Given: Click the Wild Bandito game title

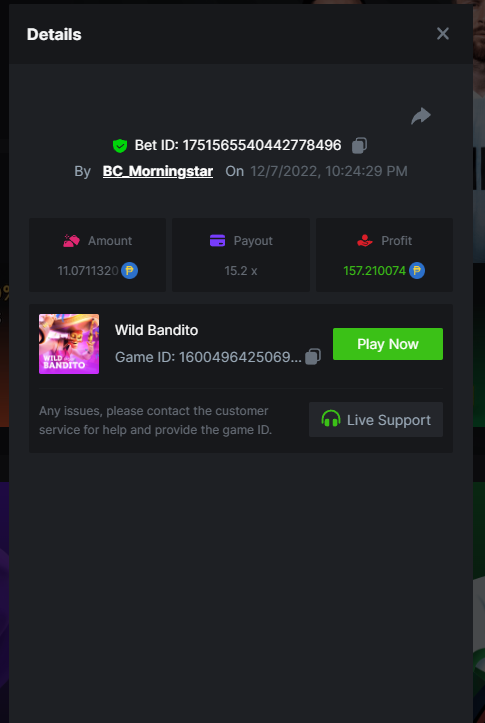Looking at the screenshot, I should pyautogui.click(x=156, y=330).
